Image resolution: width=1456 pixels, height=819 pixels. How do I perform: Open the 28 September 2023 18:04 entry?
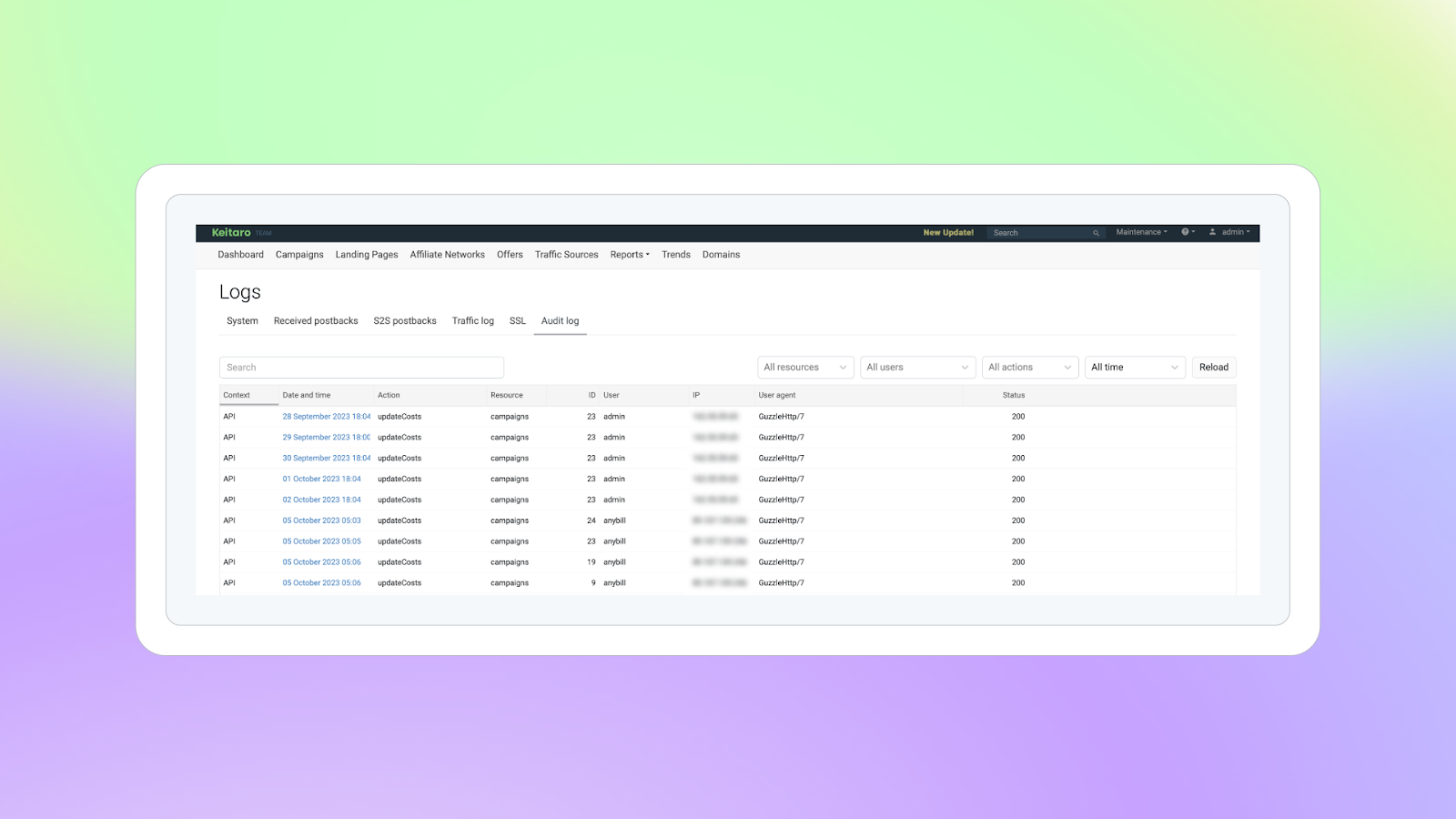[x=327, y=417]
